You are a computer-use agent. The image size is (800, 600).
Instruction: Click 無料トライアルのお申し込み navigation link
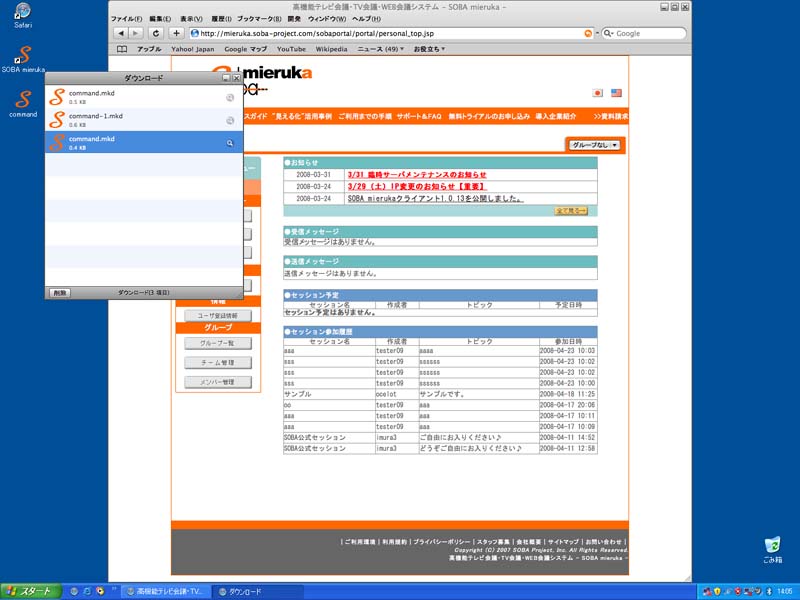point(489,116)
